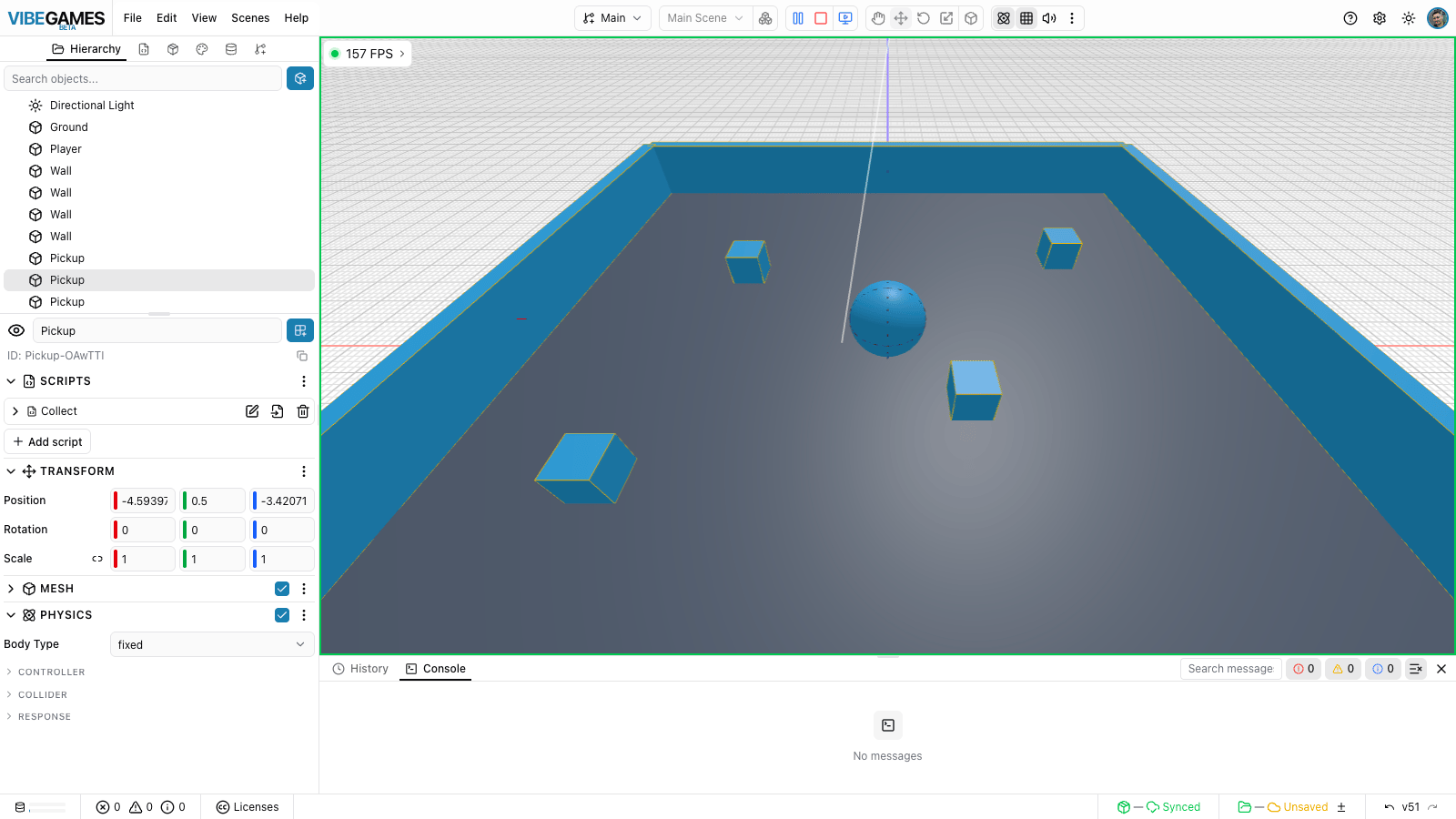Open the Main Scene dropdown
The width and height of the screenshot is (1456, 819).
point(705,18)
